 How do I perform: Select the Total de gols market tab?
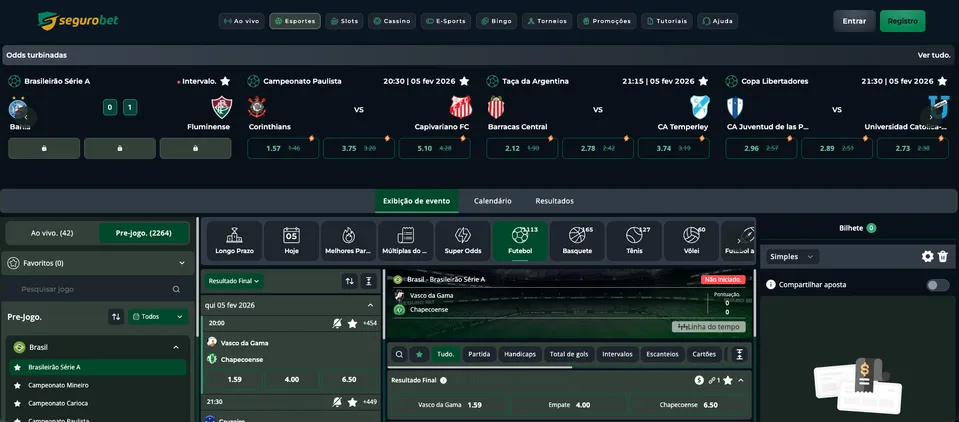coord(568,354)
